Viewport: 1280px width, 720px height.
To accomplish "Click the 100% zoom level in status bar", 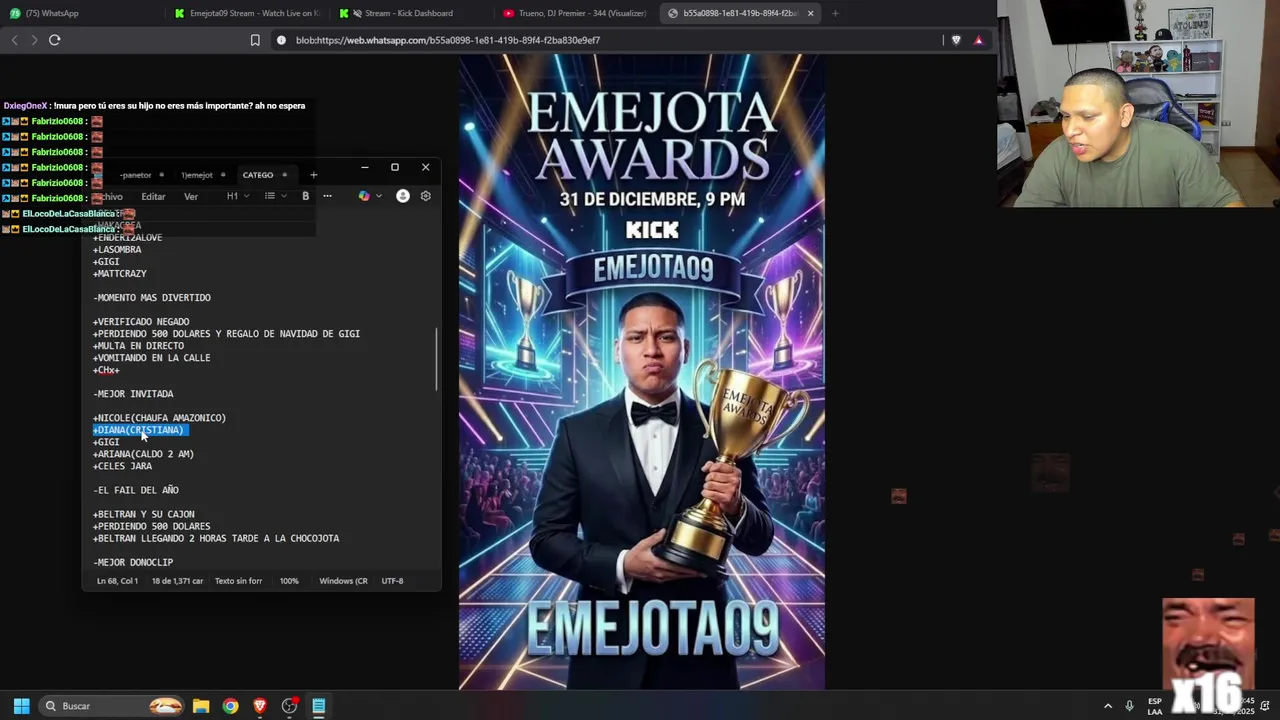I will 289,581.
